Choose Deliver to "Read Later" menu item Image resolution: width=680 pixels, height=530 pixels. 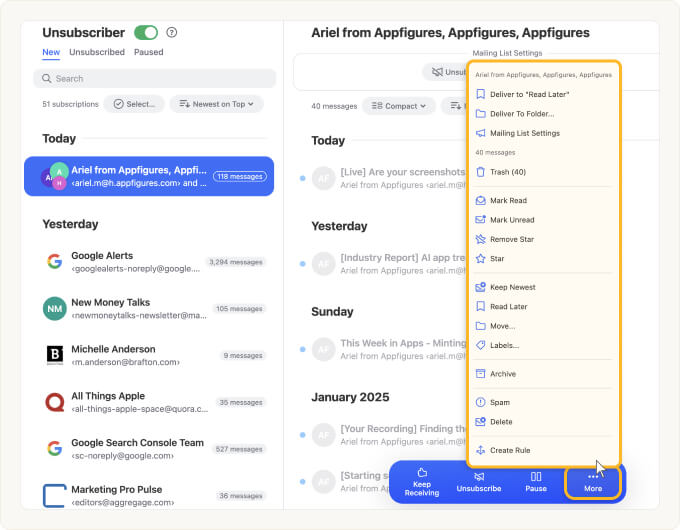(x=543, y=94)
